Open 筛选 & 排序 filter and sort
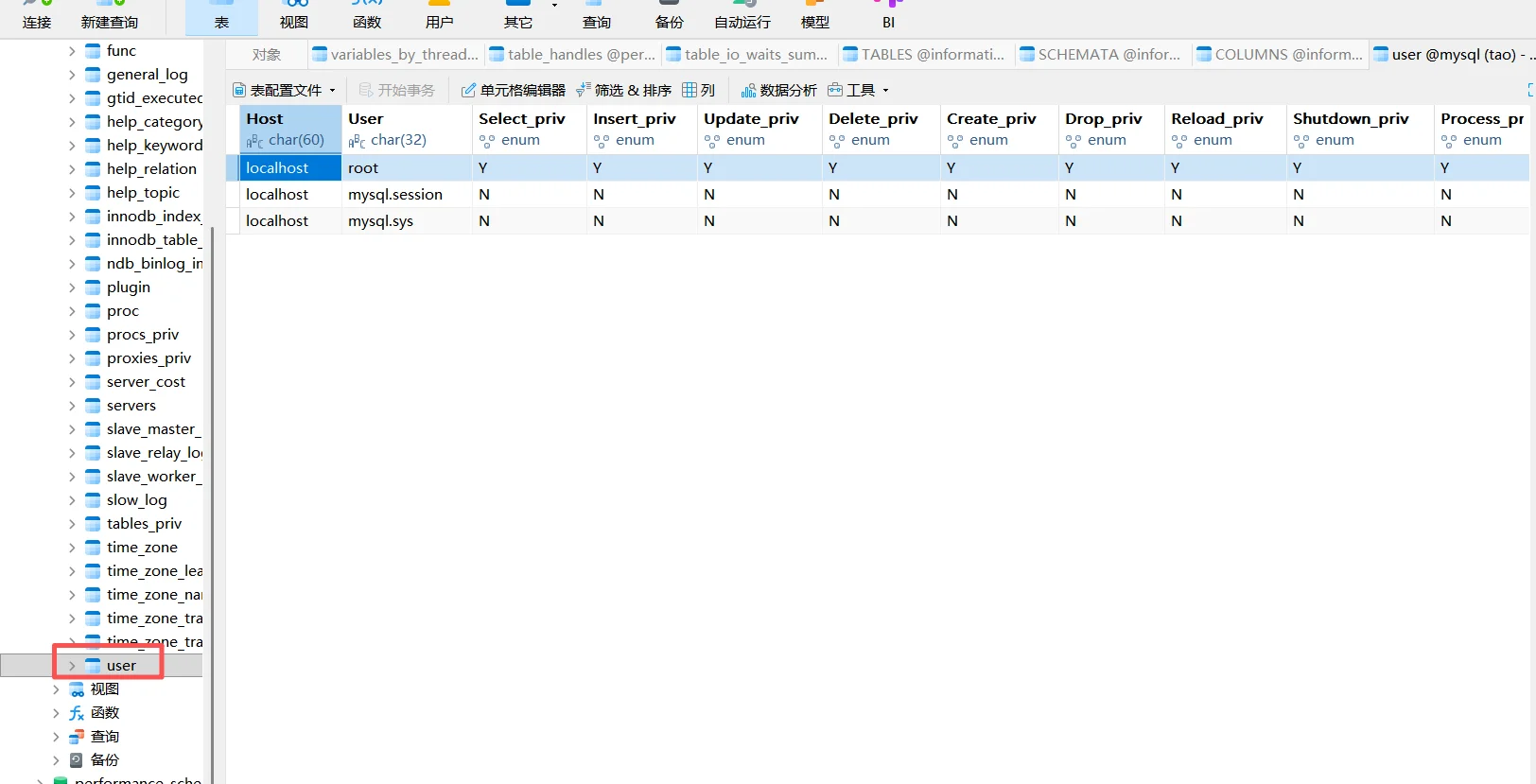This screenshot has width=1536, height=784. point(623,90)
